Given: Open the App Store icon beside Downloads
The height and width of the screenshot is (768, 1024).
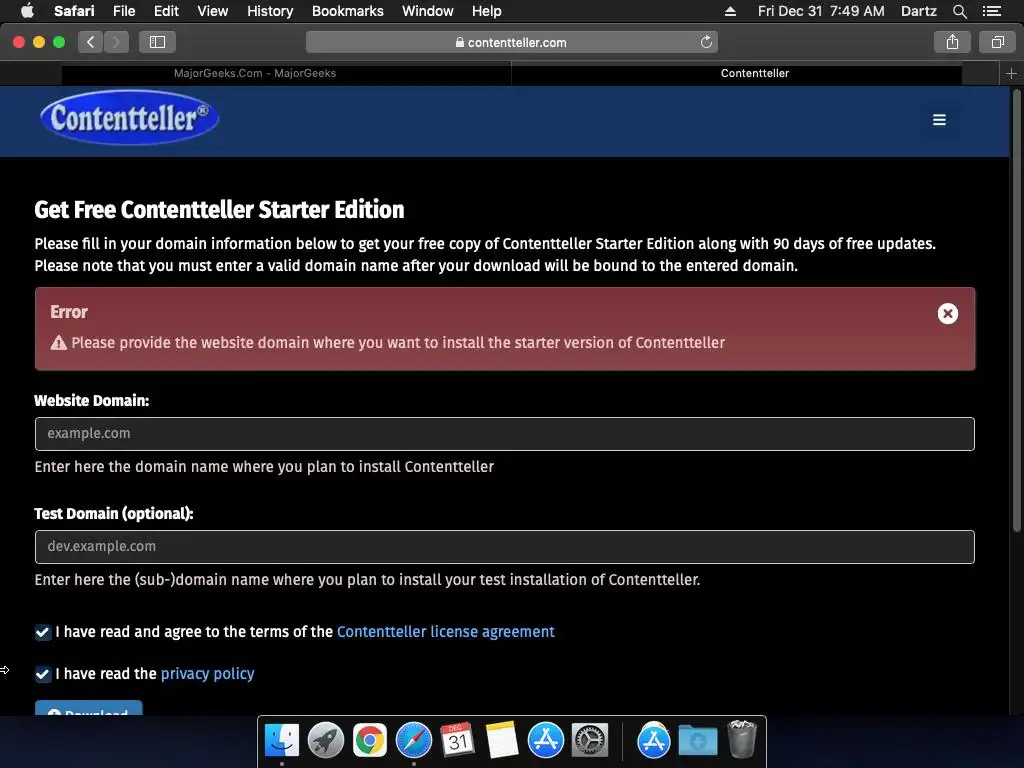Looking at the screenshot, I should [654, 740].
